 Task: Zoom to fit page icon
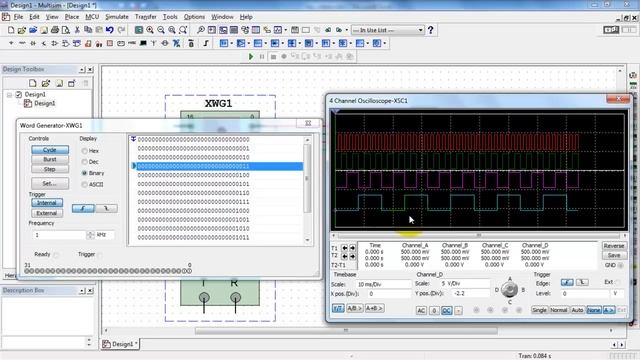tap(183, 30)
